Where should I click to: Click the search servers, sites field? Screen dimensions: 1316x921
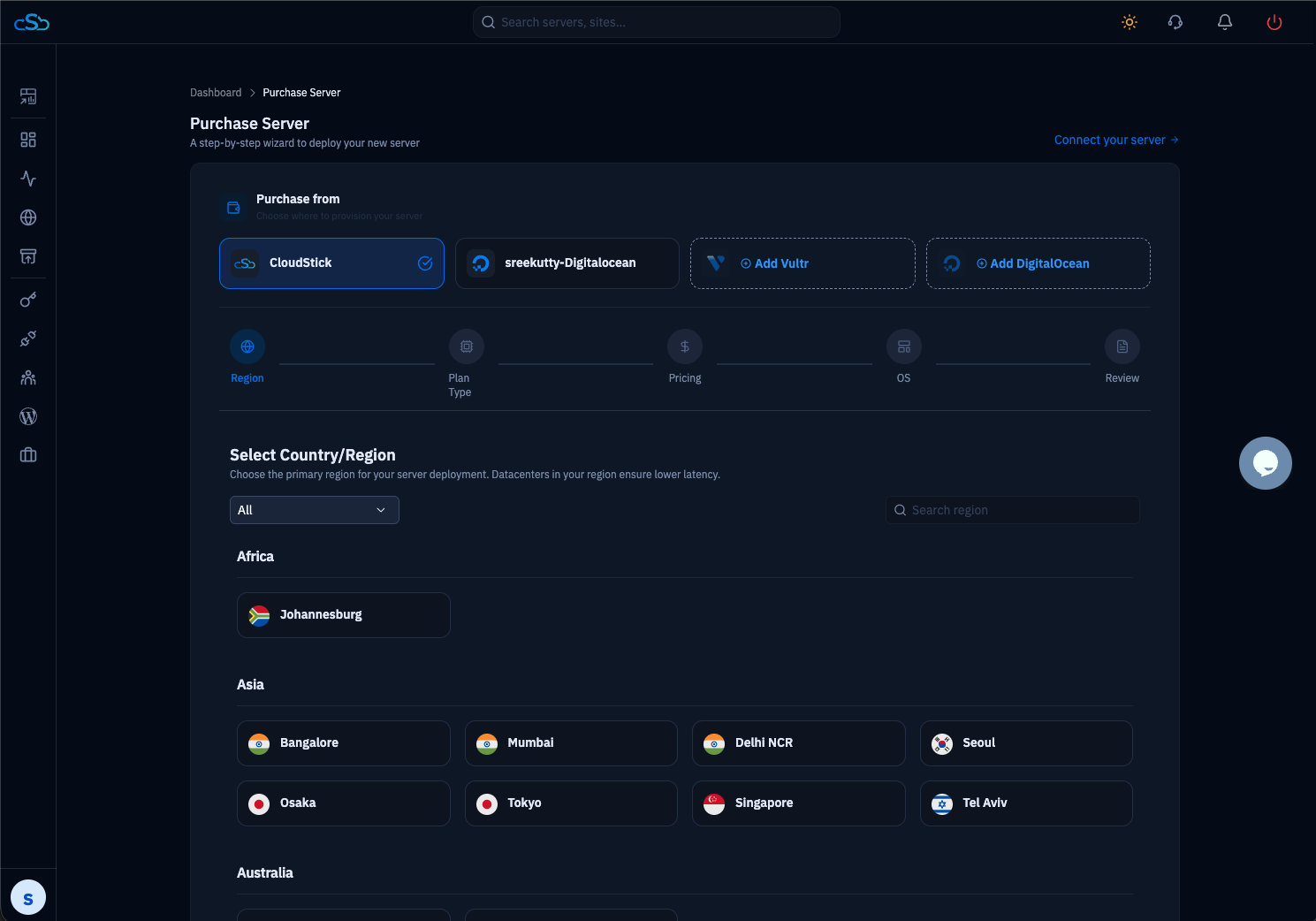pyautogui.click(x=657, y=22)
